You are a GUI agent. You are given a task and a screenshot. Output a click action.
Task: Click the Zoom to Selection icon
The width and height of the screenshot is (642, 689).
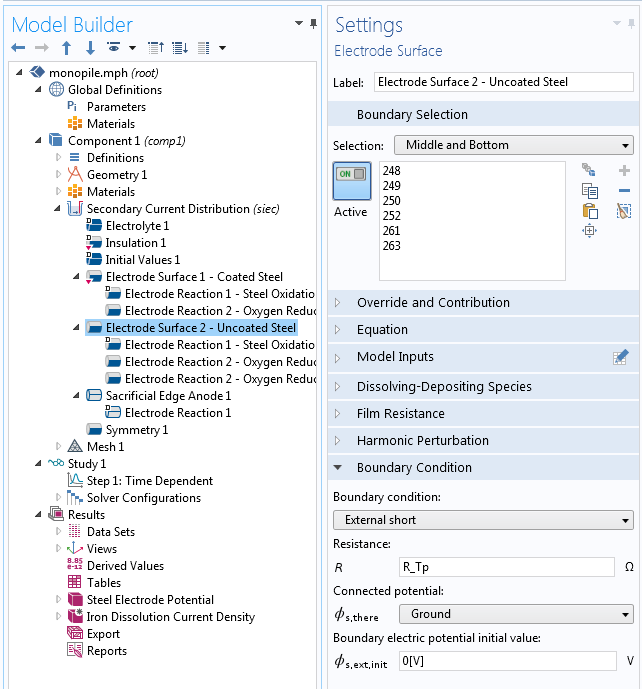590,231
